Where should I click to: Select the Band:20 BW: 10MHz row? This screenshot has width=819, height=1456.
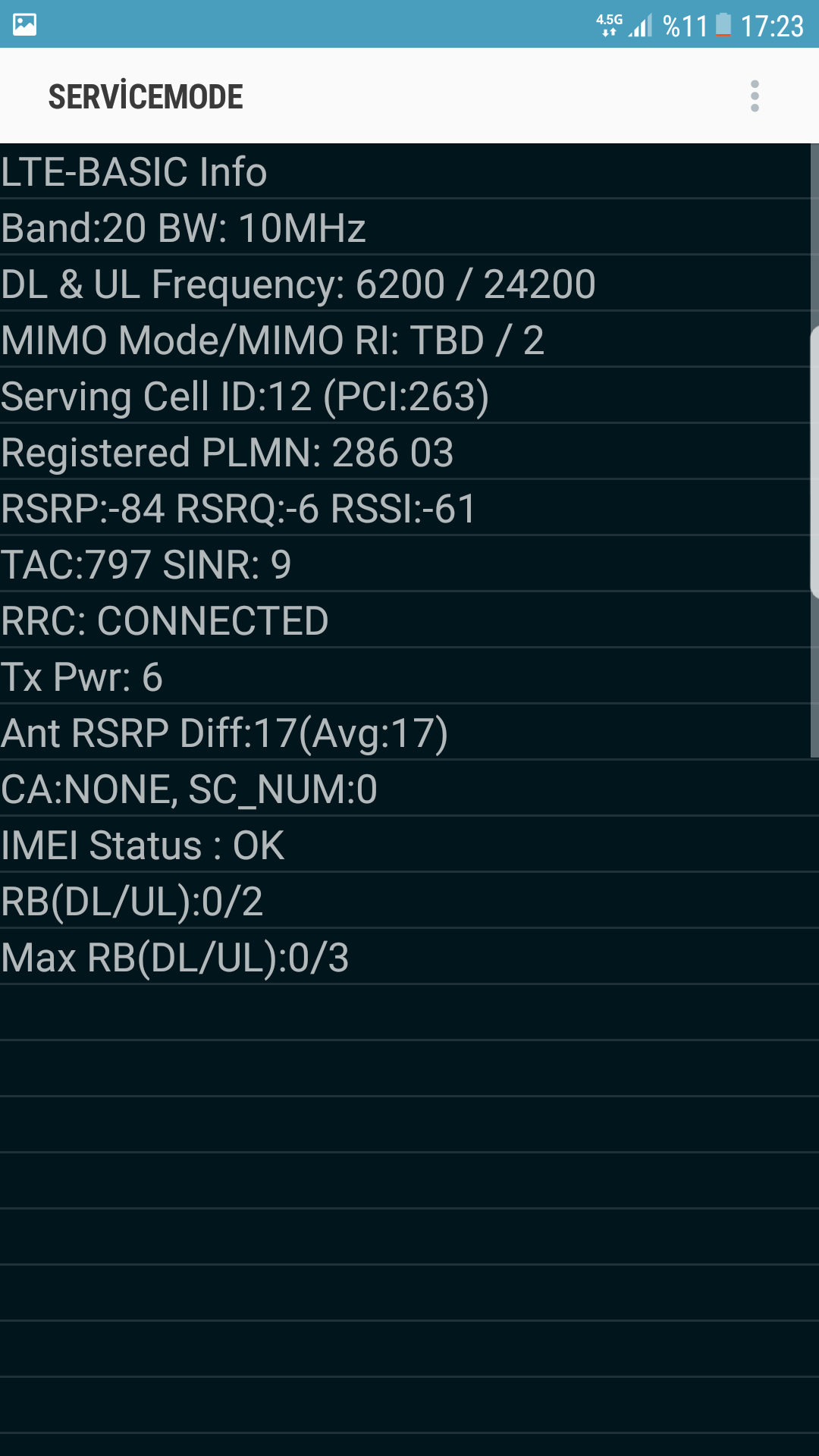pos(405,227)
